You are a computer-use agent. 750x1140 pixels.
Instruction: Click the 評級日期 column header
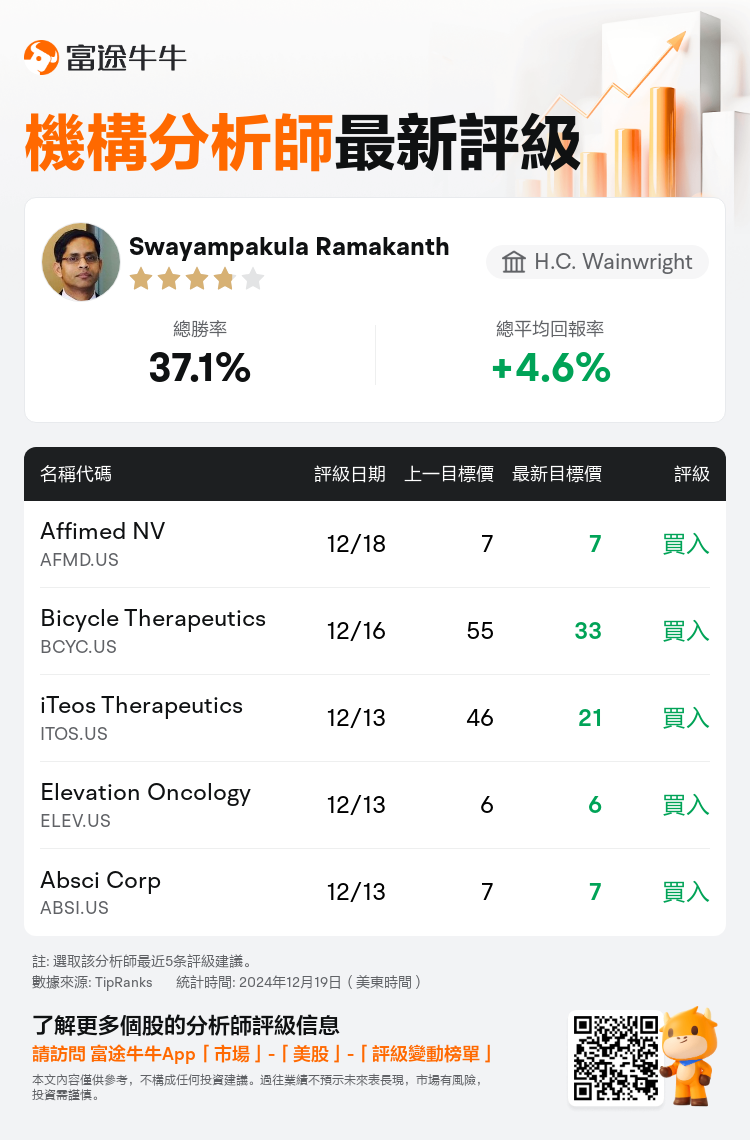350,474
